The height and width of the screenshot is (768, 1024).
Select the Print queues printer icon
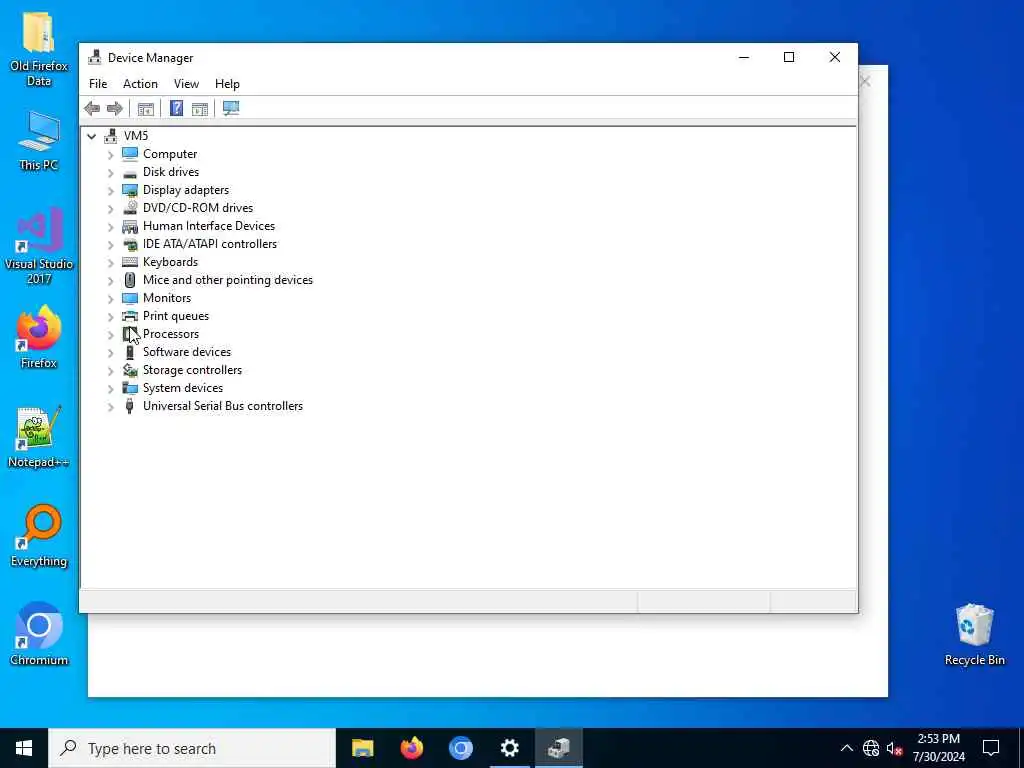[x=130, y=316]
